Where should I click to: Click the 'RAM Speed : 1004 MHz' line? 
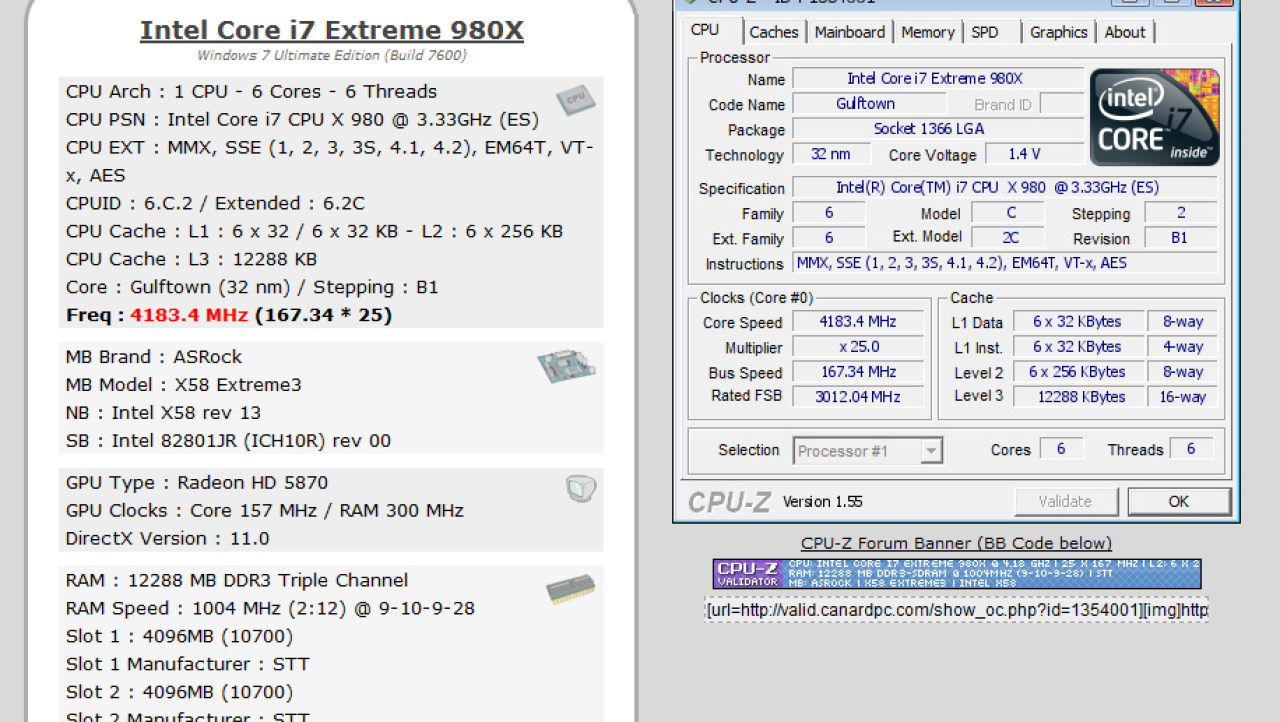tap(270, 608)
